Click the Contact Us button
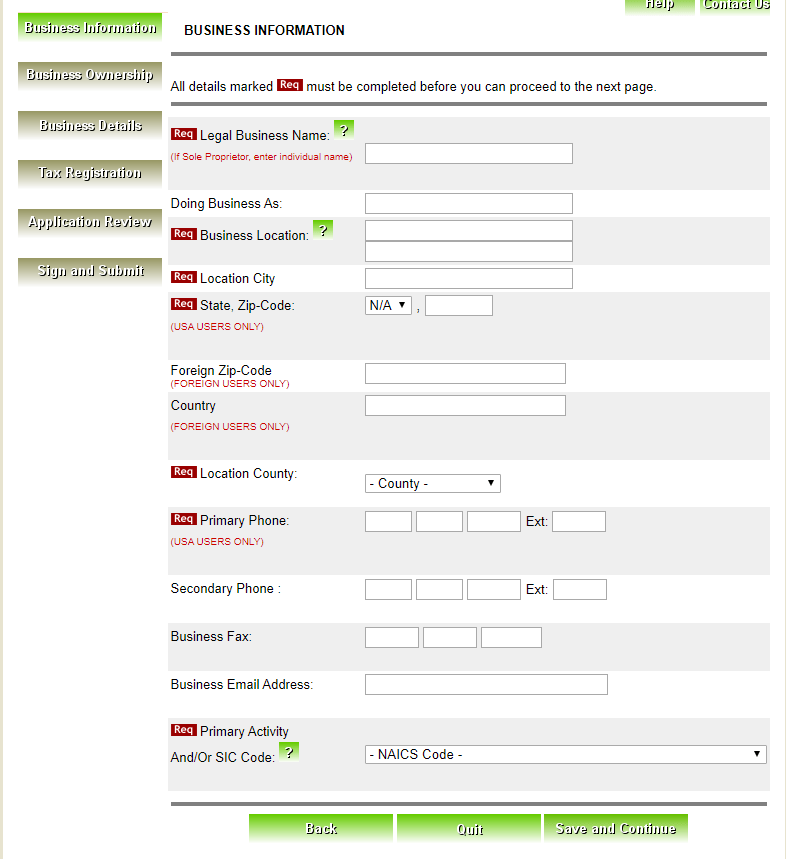The height and width of the screenshot is (859, 786). click(x=735, y=5)
